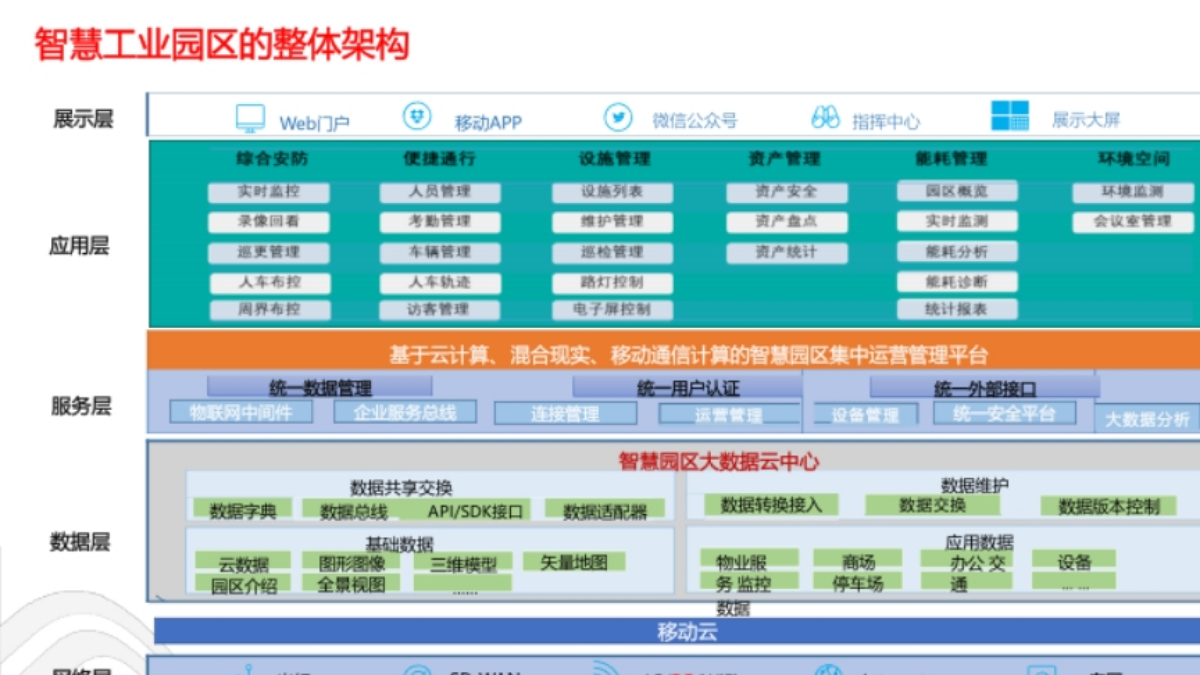This screenshot has width=1200, height=675.
Task: Click the 人车轨迹 box
Action: pyautogui.click(x=439, y=283)
